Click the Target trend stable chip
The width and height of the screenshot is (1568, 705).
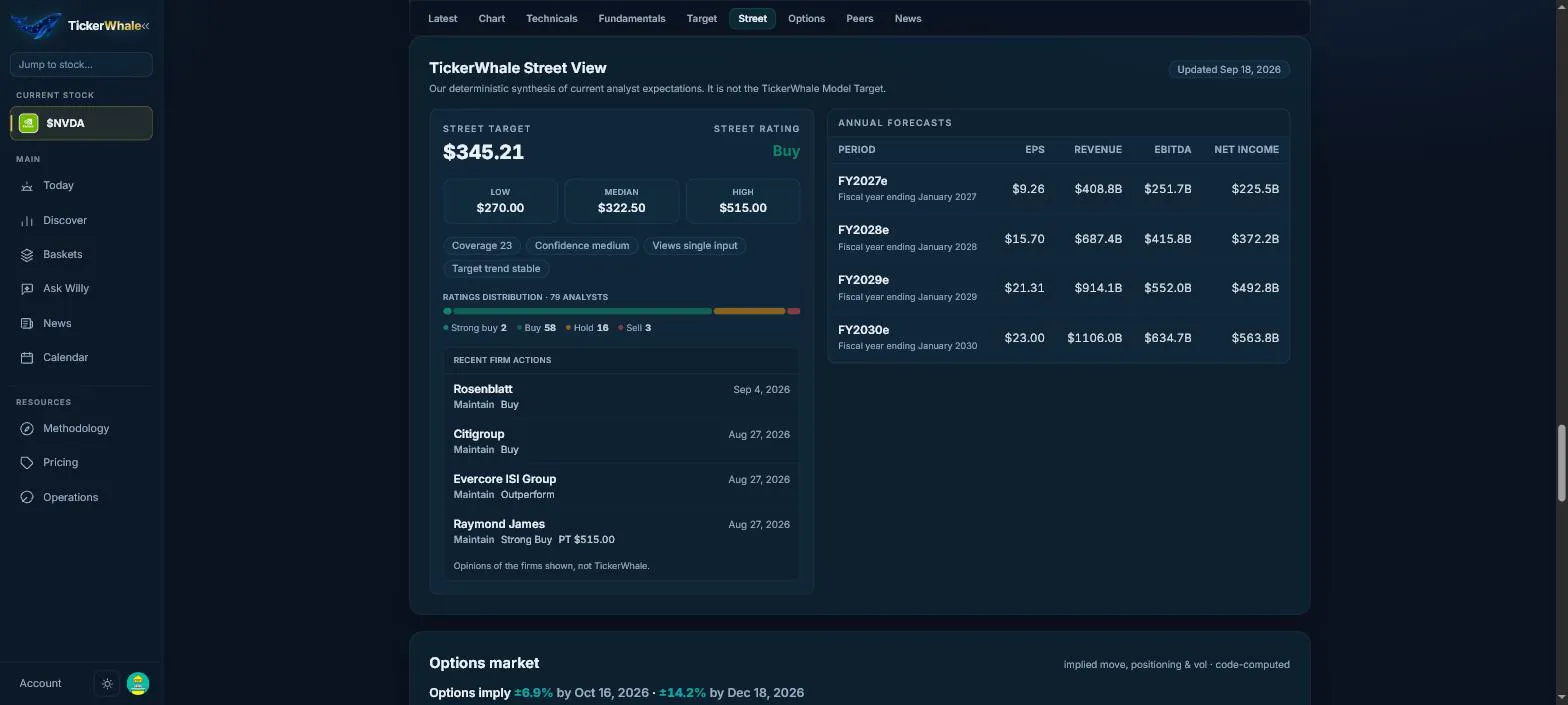(x=496, y=269)
